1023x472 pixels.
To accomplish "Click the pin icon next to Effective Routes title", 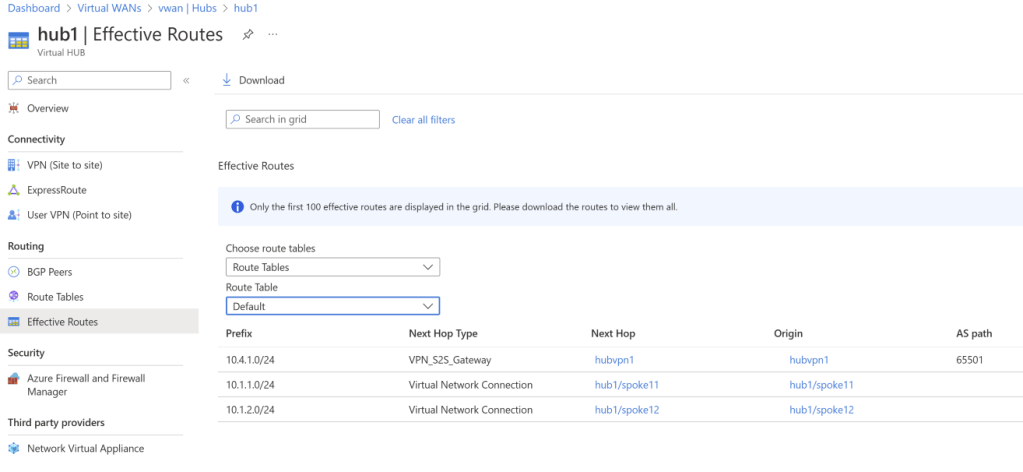I will pos(247,35).
